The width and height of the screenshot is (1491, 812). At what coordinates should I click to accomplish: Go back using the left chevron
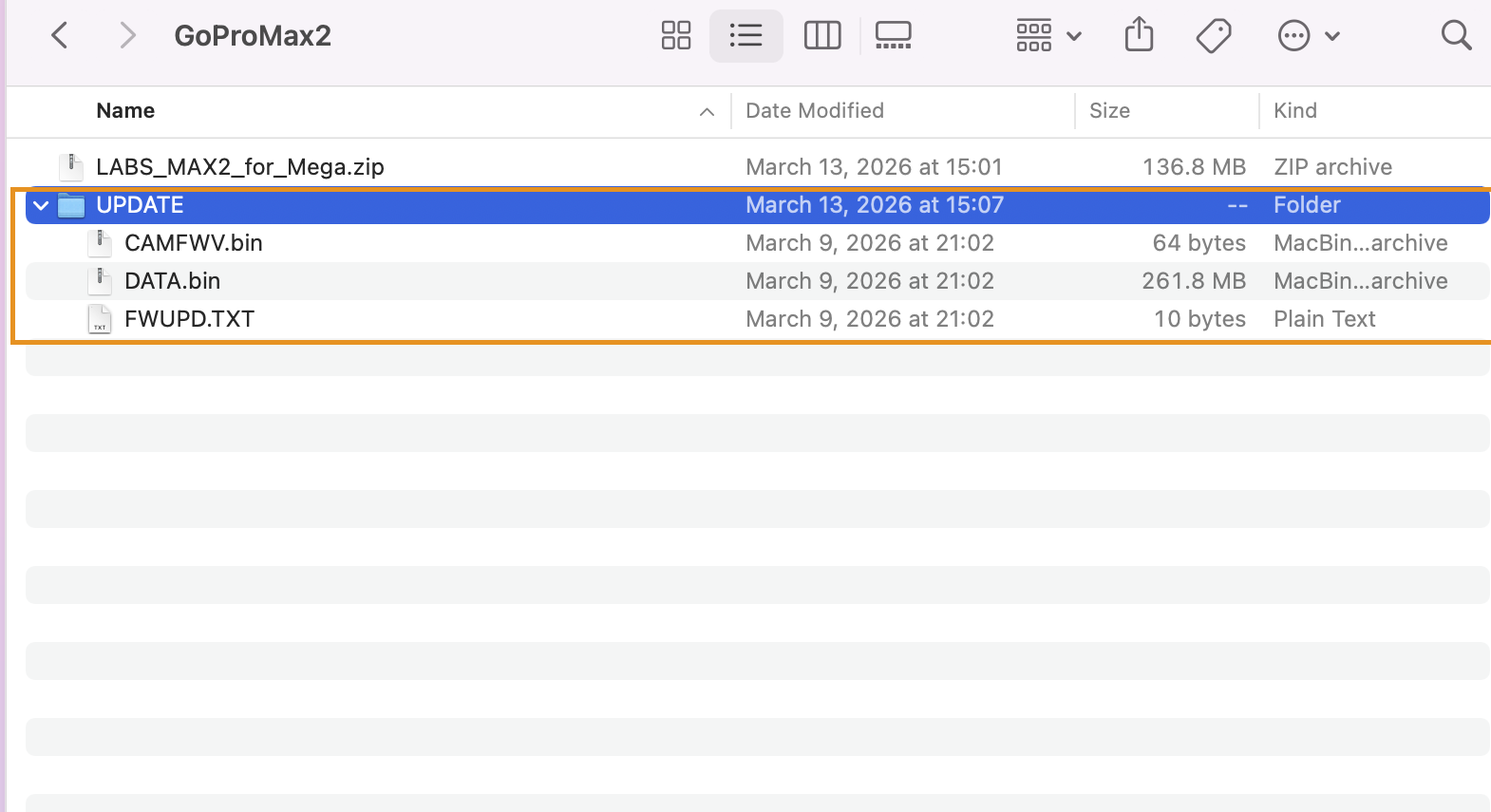point(59,36)
